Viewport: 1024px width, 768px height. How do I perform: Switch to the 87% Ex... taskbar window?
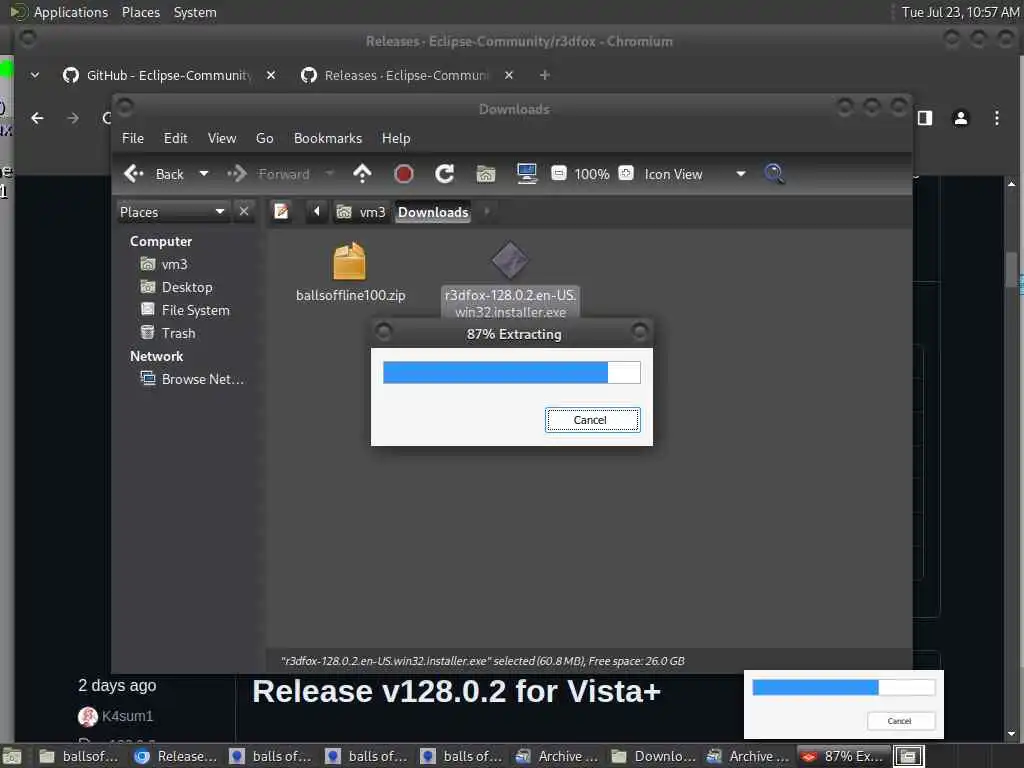(x=843, y=756)
